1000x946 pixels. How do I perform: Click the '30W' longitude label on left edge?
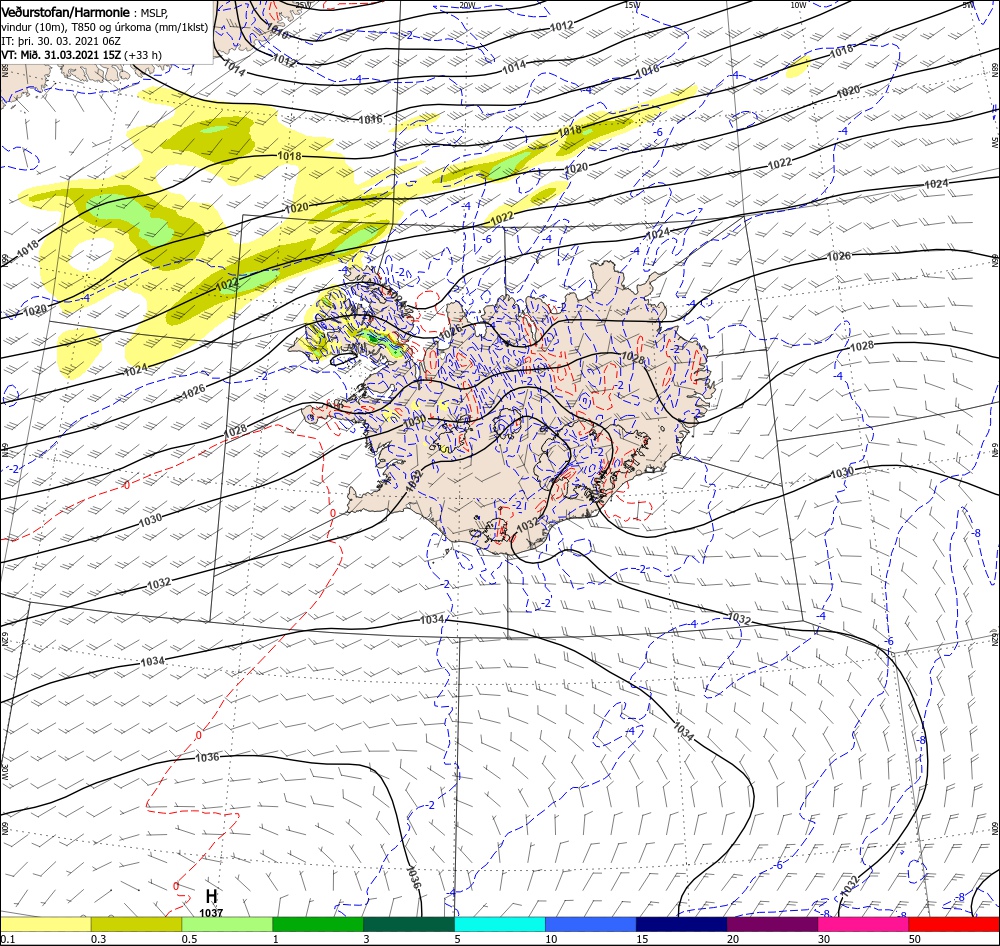4,770
